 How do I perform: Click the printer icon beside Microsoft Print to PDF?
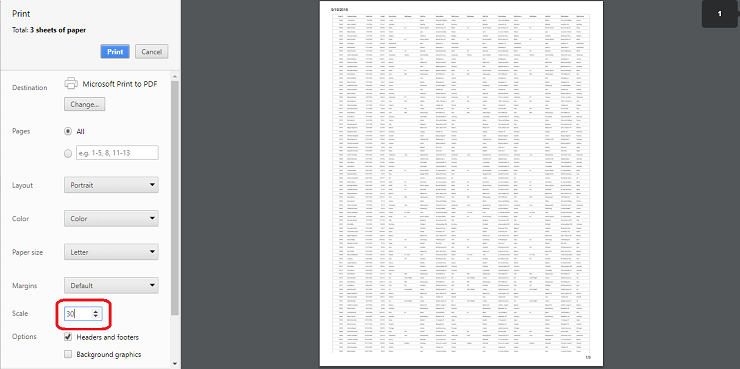pyautogui.click(x=71, y=84)
